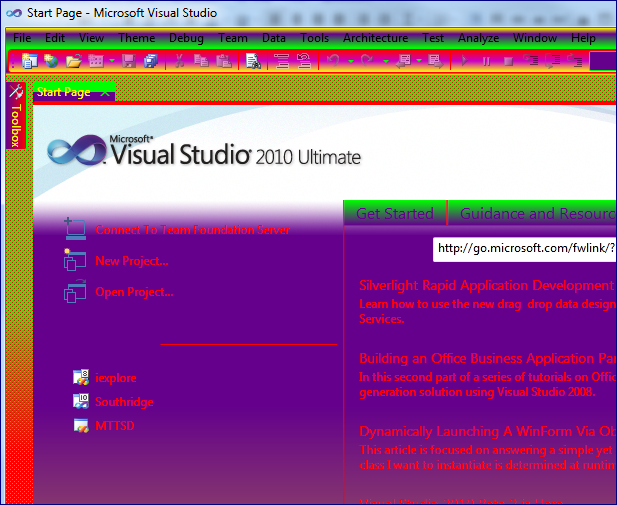The width and height of the screenshot is (617, 505).
Task: Open the File menu
Action: [x=22, y=38]
